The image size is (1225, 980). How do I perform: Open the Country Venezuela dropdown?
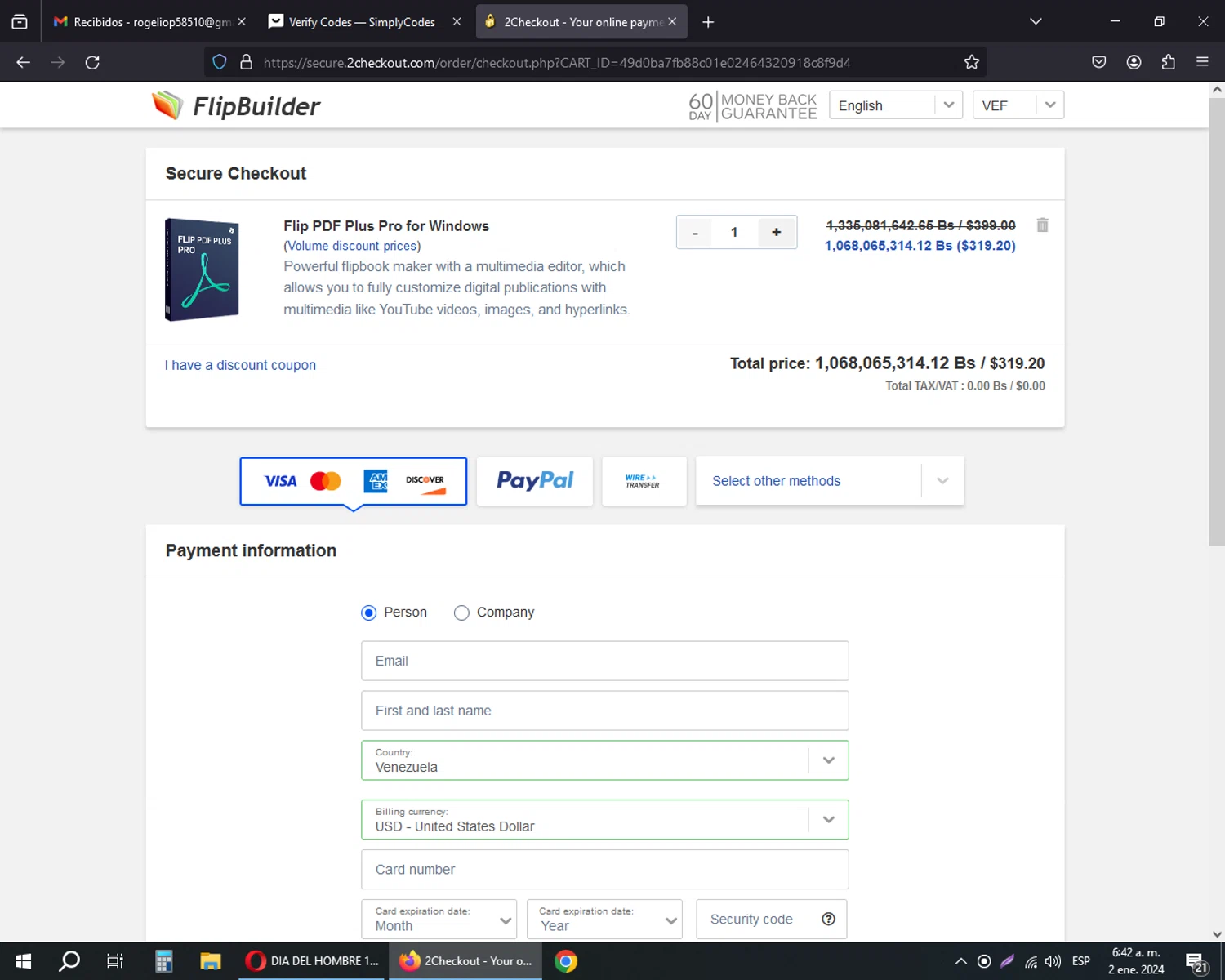coord(605,760)
